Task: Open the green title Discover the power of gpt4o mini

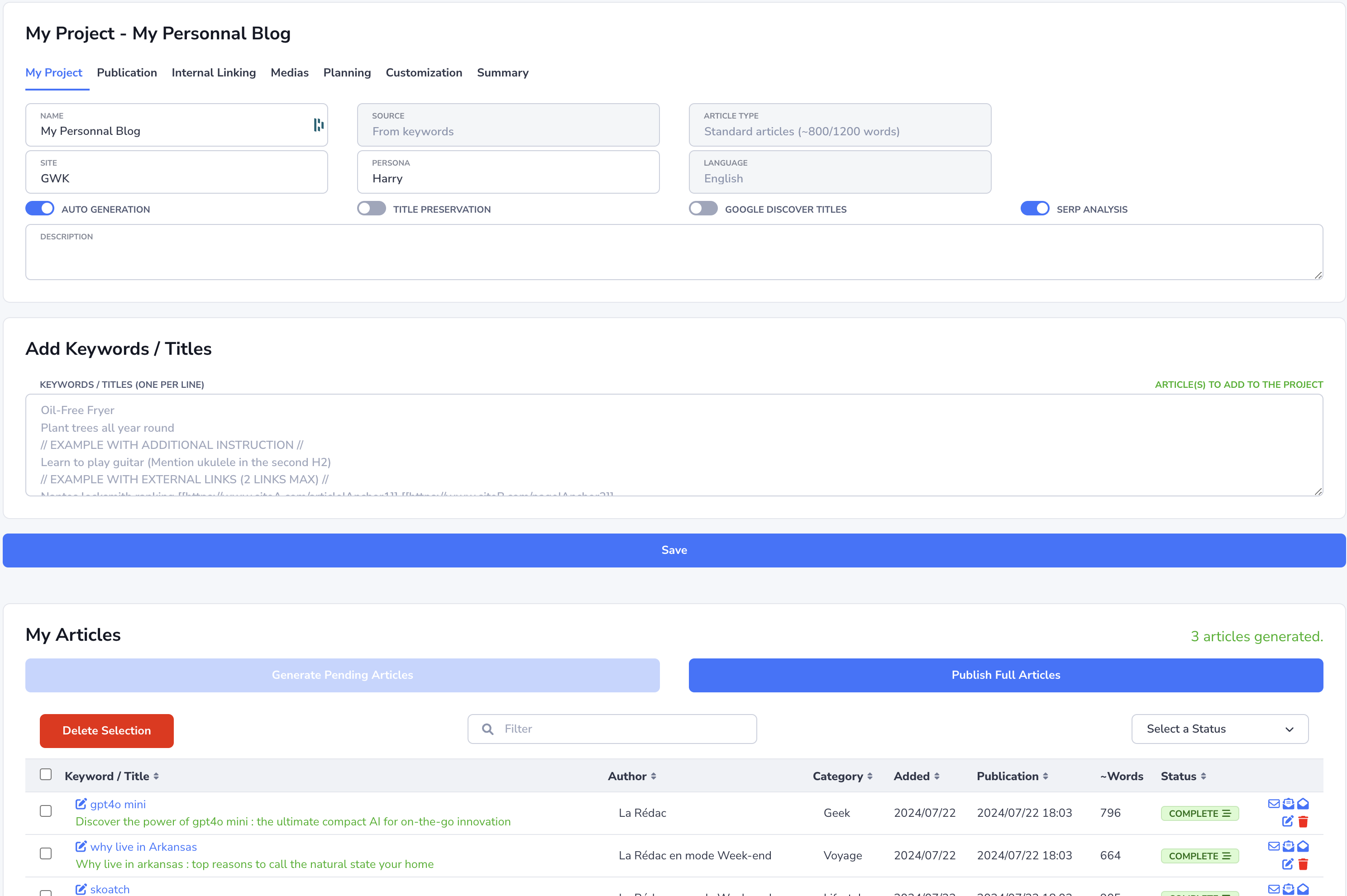Action: tap(293, 821)
